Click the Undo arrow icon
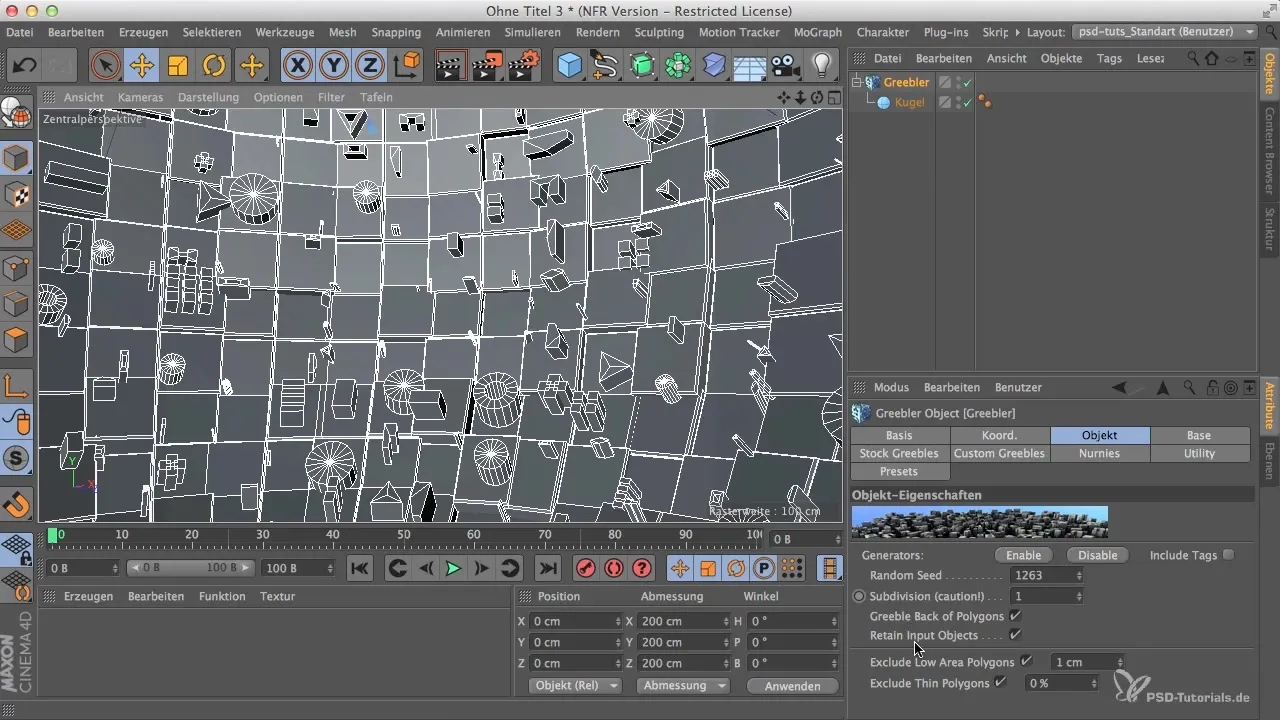This screenshot has height=720, width=1280. click(24, 66)
